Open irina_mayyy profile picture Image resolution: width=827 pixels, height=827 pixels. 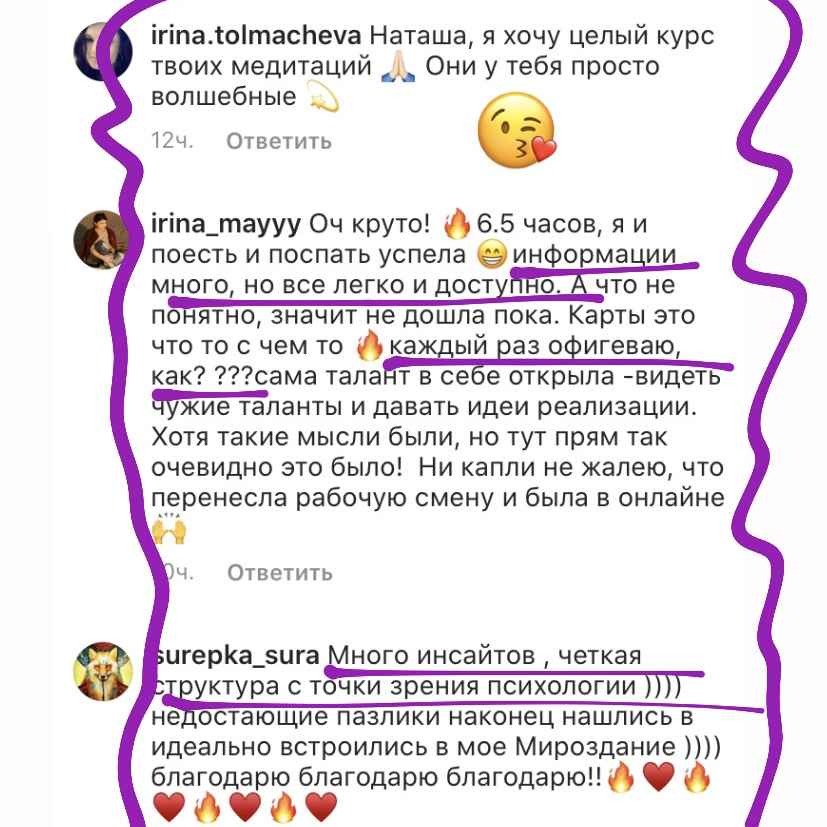102,239
